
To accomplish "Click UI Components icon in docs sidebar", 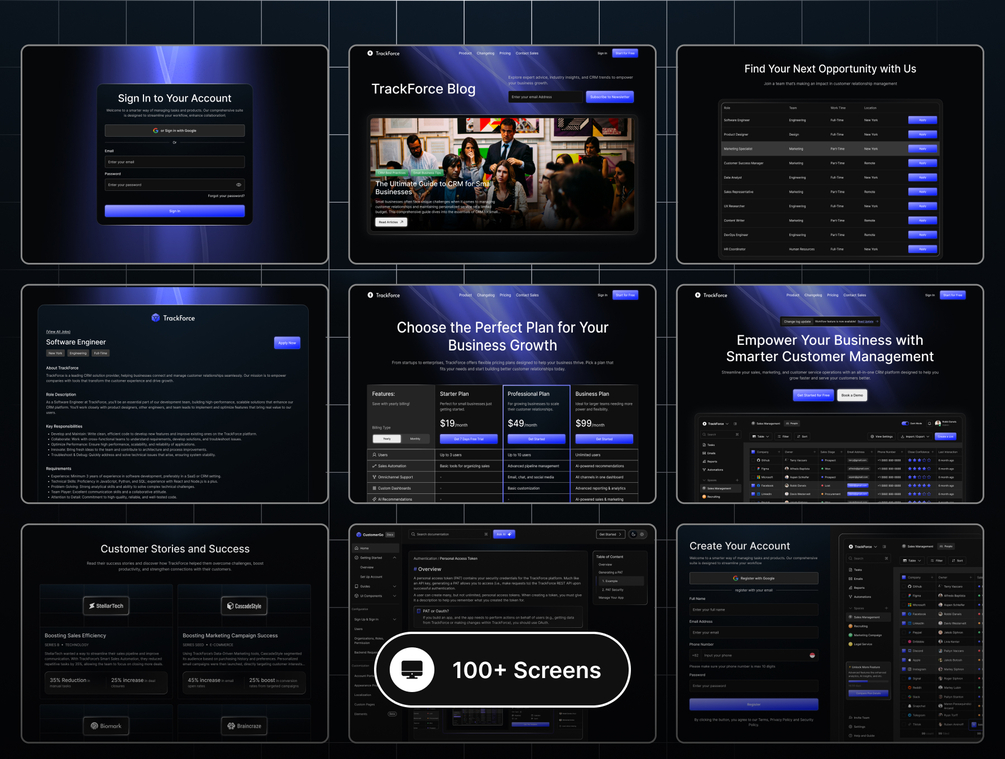I will (x=356, y=596).
